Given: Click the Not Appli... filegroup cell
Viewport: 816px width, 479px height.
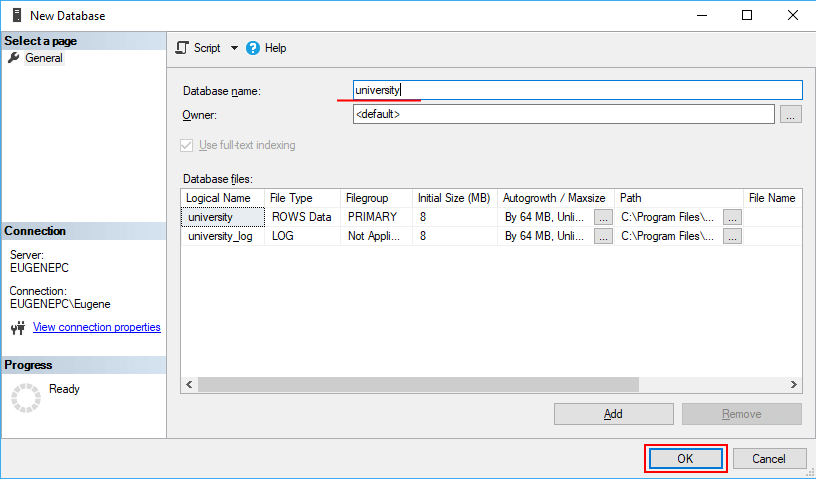Looking at the screenshot, I should [x=377, y=236].
